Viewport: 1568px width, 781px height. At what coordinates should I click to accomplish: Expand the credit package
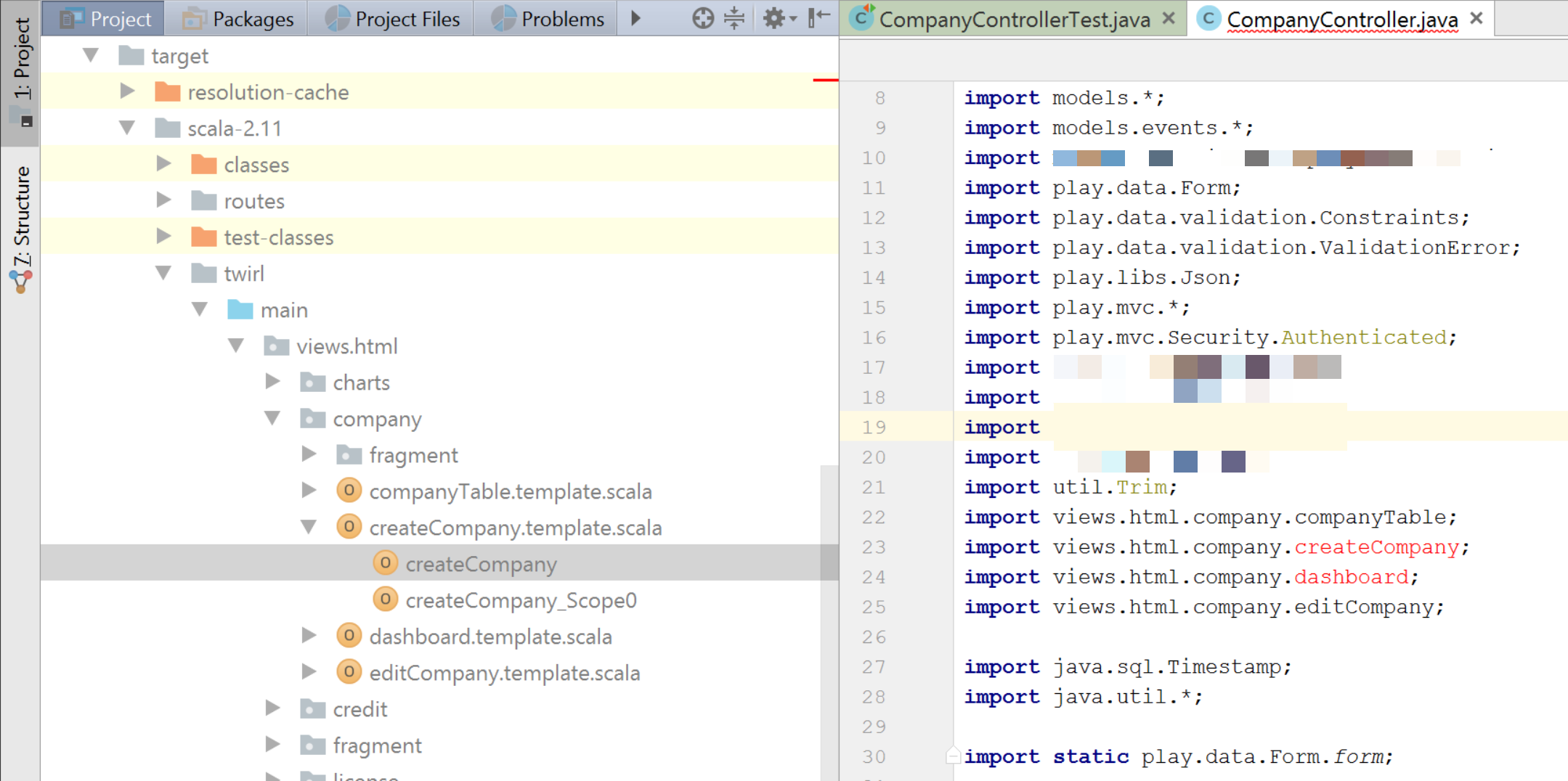coord(272,708)
